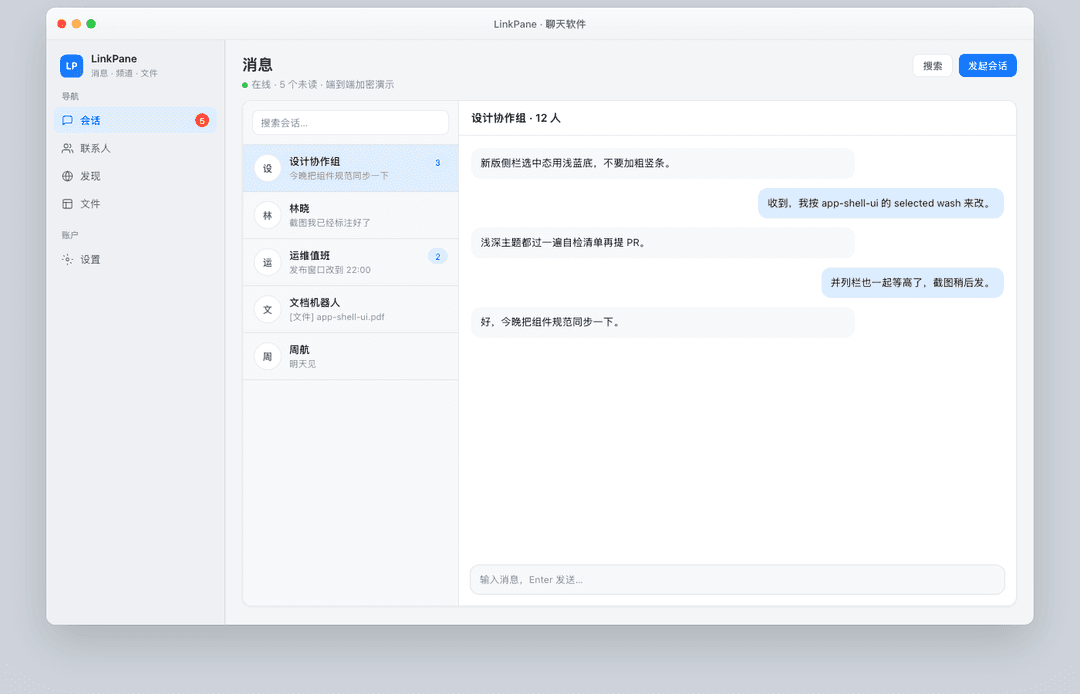Screen dimensions: 1080x694
Task: Click message 好，今晚把组件规范同步一下
Action: 663,322
